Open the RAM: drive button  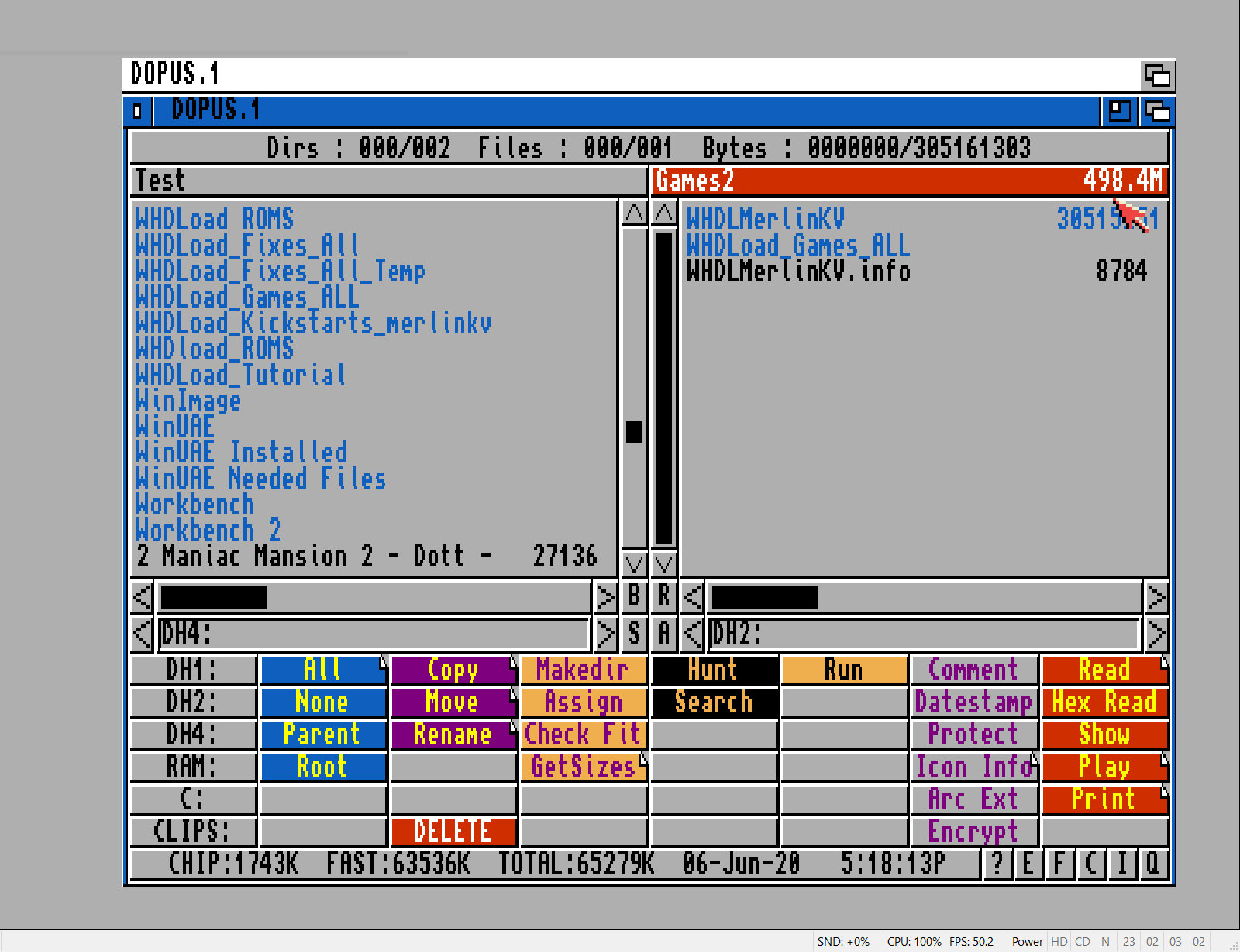click(193, 767)
